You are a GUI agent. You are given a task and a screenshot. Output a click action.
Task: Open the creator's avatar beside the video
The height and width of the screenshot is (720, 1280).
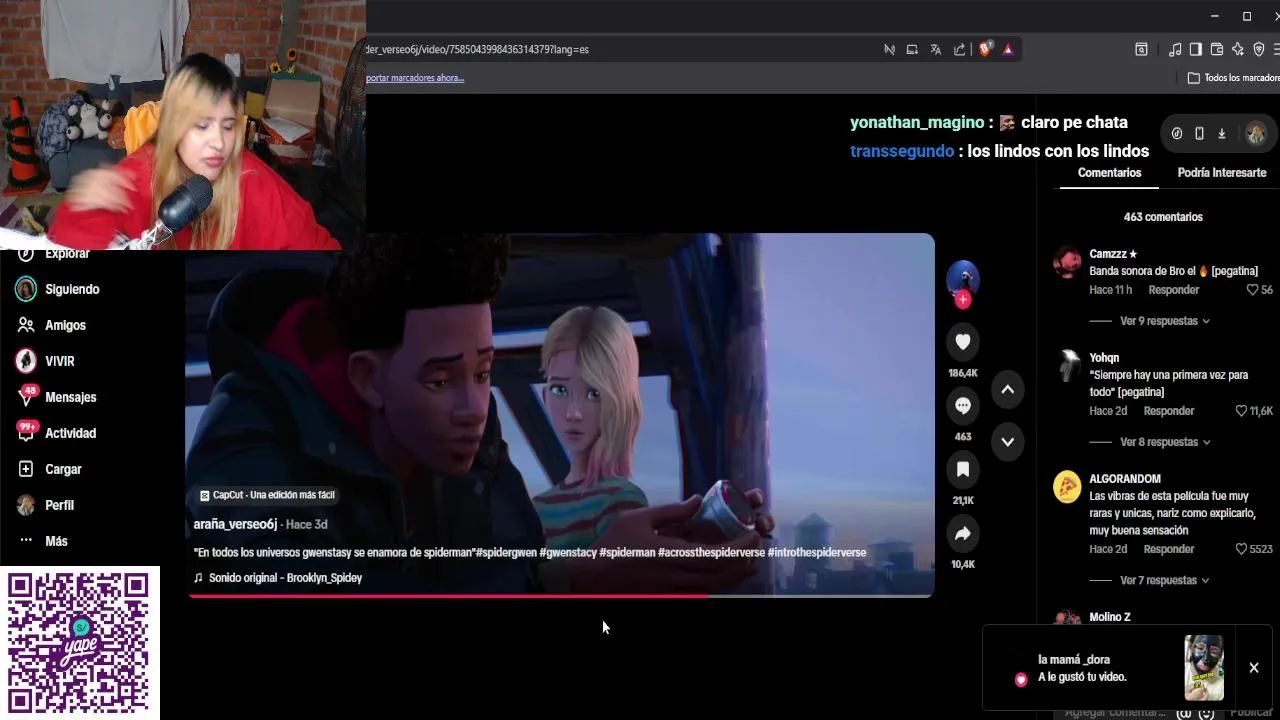pyautogui.click(x=963, y=277)
